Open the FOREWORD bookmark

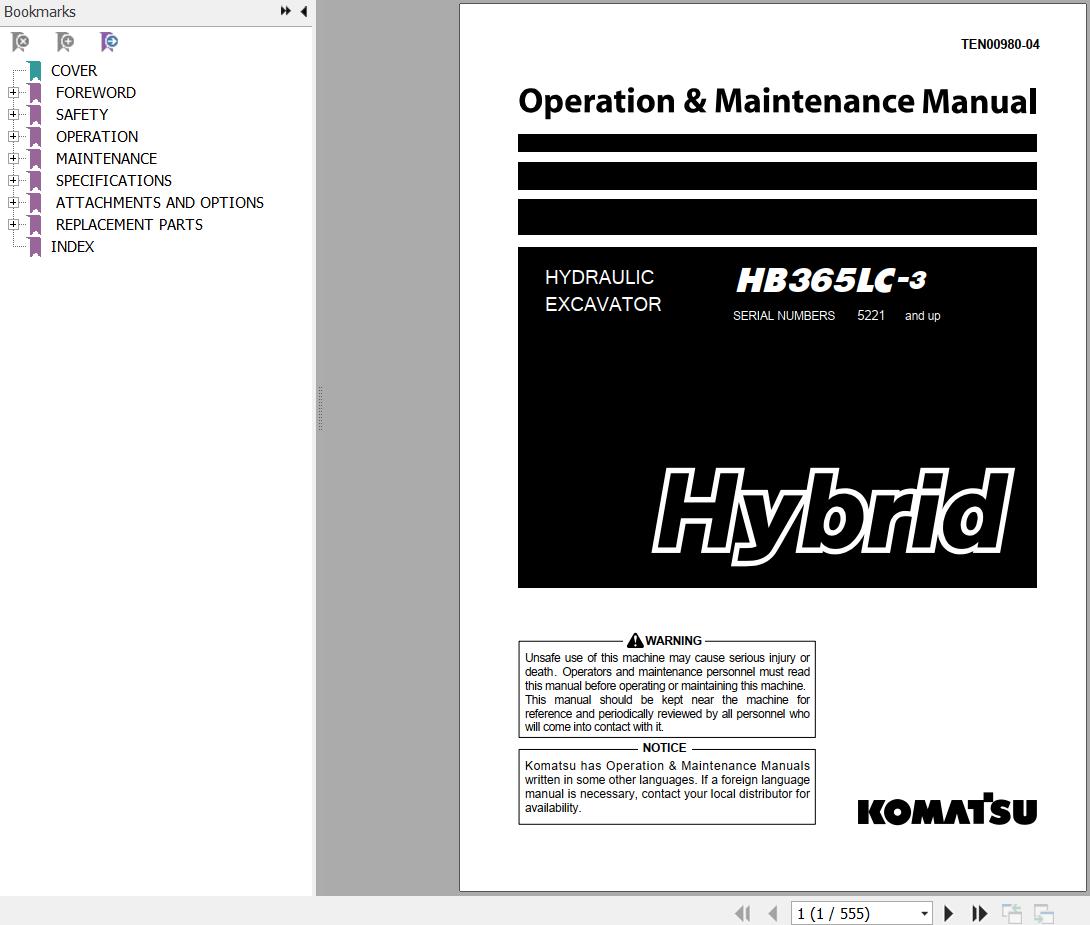pos(96,92)
